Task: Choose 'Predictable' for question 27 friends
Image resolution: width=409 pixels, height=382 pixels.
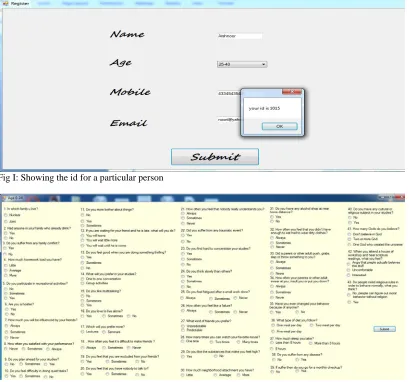Action: [x=183, y=330]
